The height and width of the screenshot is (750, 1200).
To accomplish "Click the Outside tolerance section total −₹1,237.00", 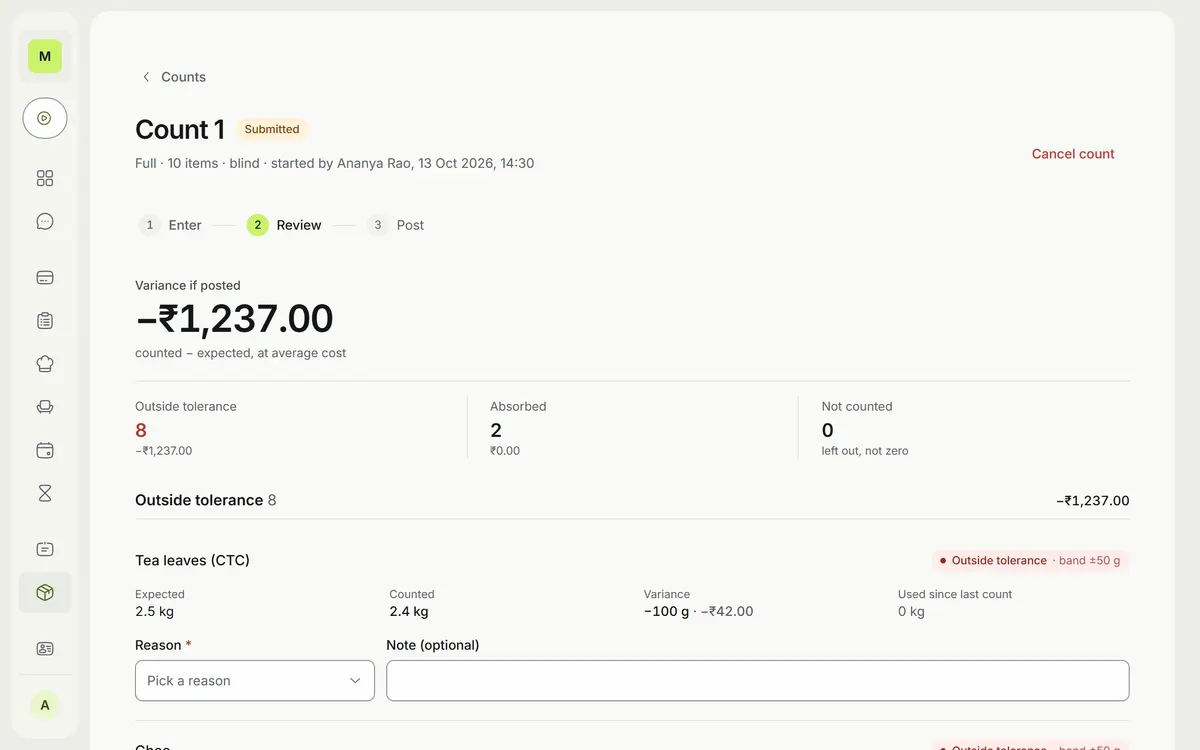I will click(x=1093, y=500).
